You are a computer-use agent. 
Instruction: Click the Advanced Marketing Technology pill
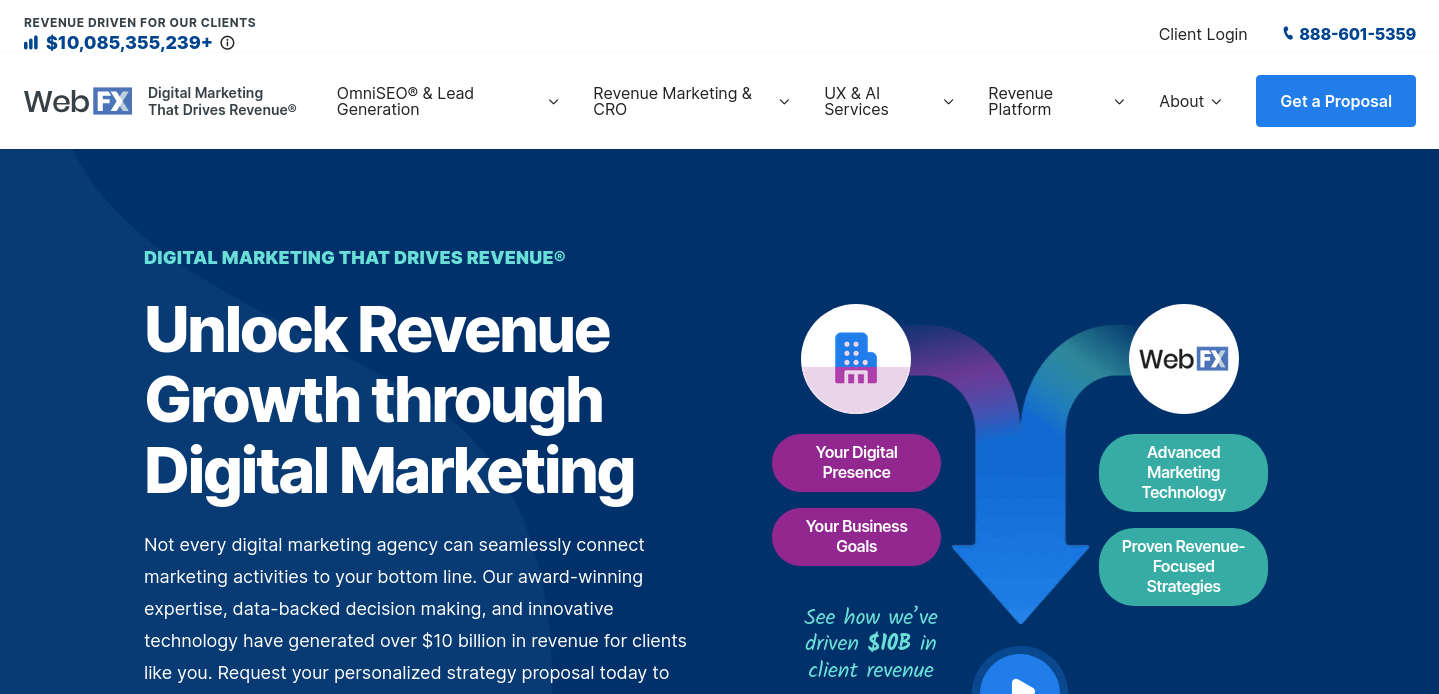tap(1183, 473)
